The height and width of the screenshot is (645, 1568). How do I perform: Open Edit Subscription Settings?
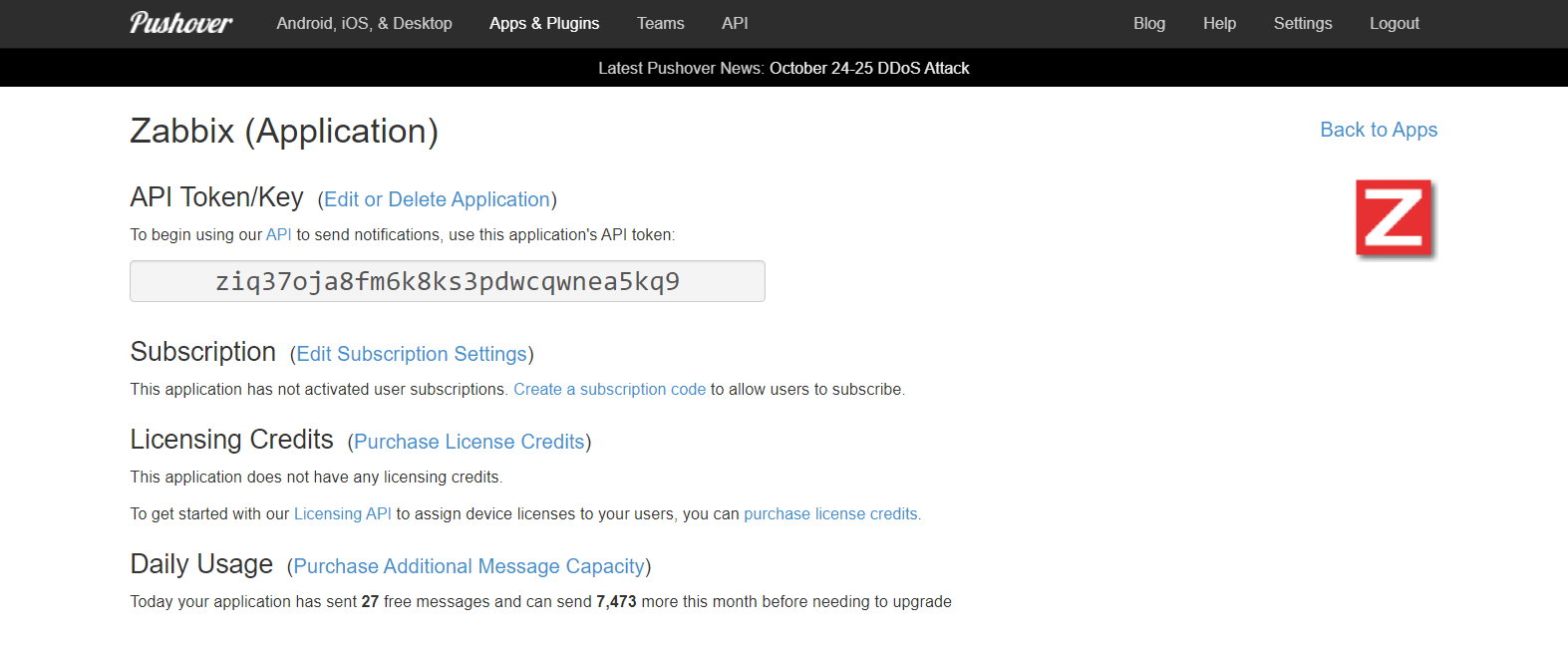(412, 354)
